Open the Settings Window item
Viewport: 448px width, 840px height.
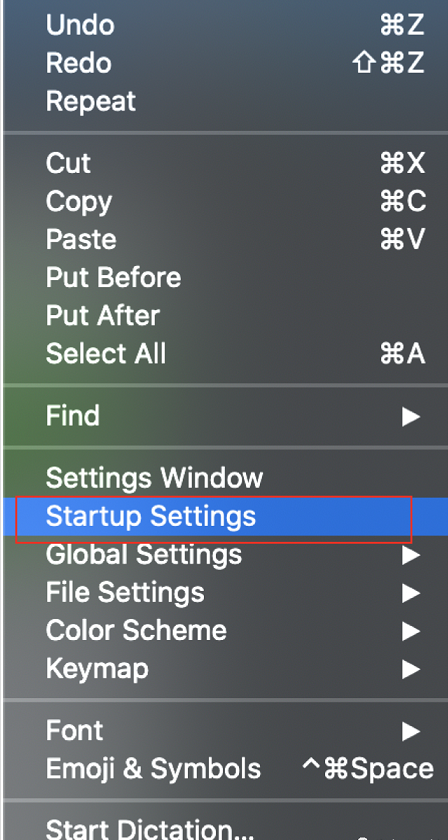coord(225,478)
